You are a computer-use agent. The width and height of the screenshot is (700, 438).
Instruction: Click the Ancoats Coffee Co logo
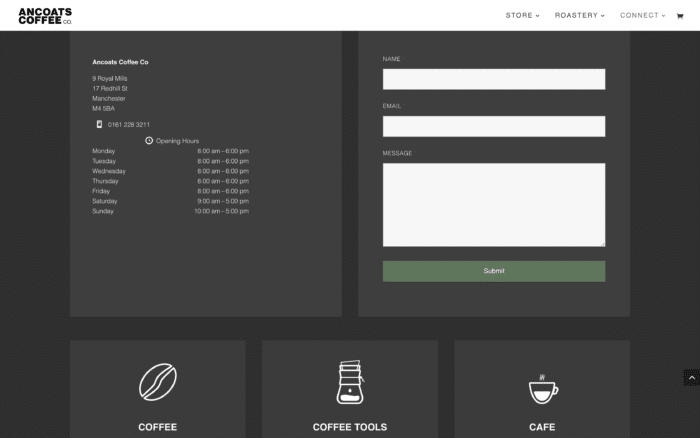coord(45,16)
